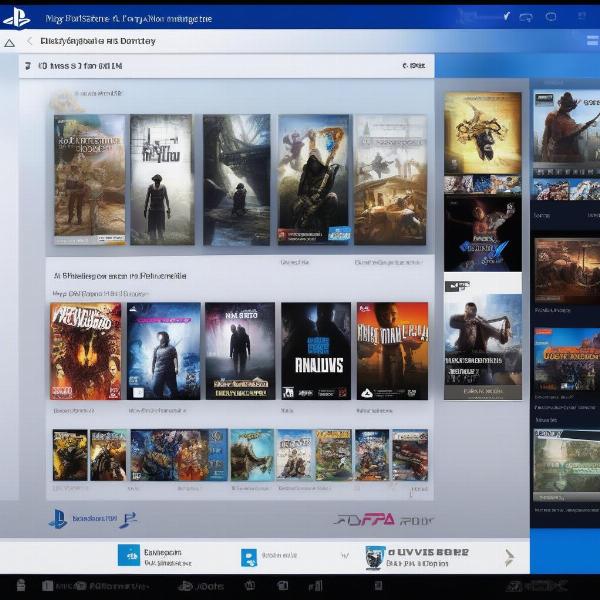Open the golden ornate emblem tile, right column
This screenshot has width=600, height=600.
click(x=483, y=133)
